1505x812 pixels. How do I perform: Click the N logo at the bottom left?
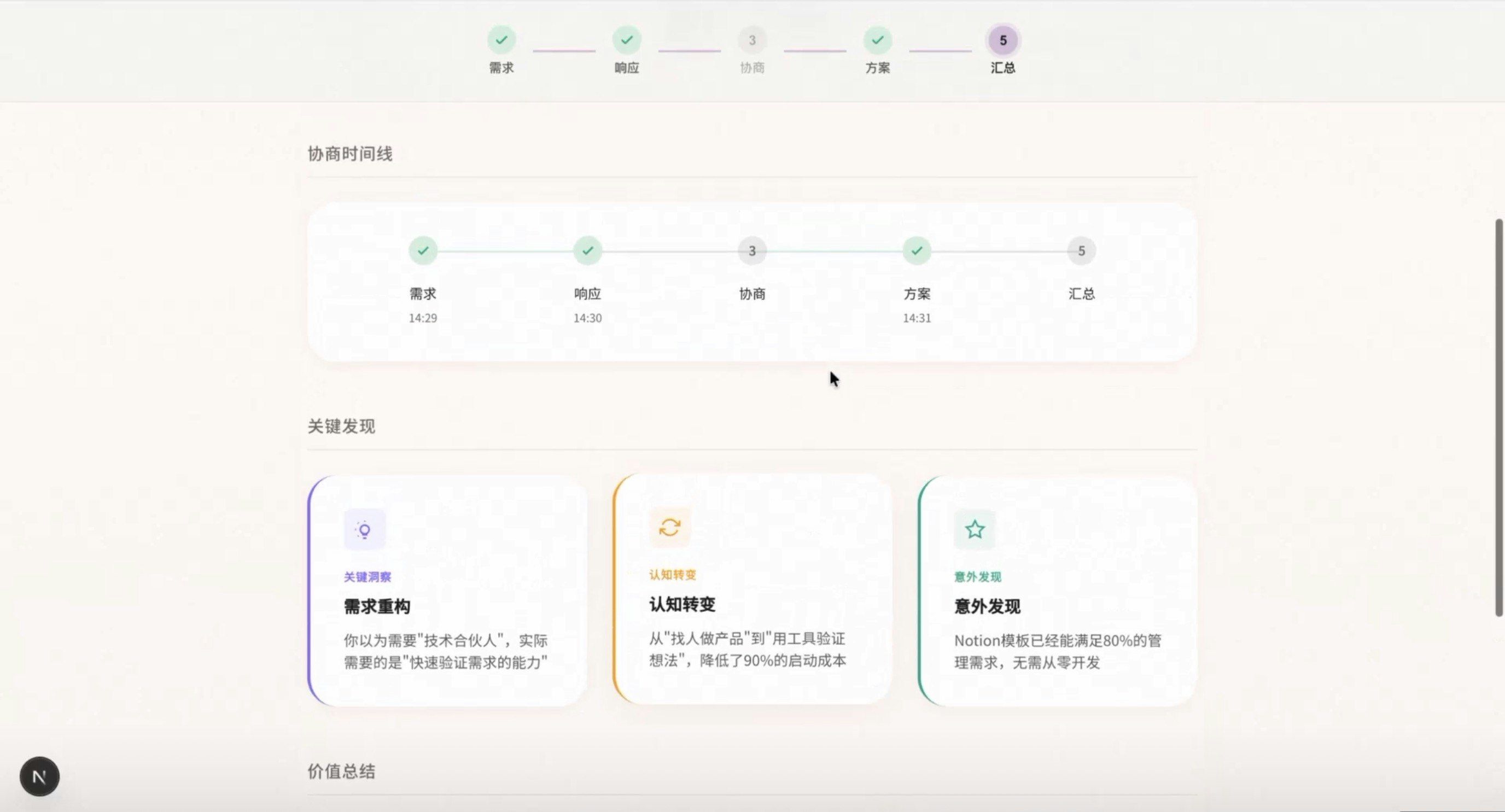(x=39, y=776)
